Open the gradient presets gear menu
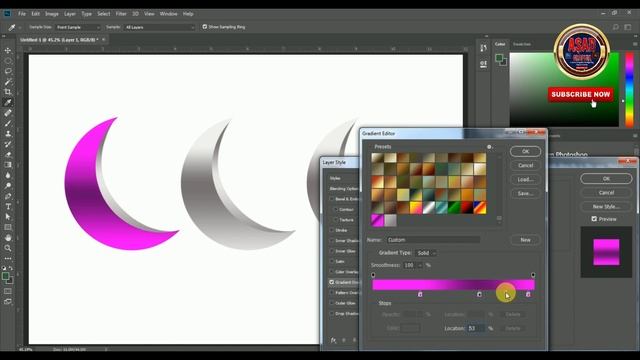The width and height of the screenshot is (640, 360). pos(489,147)
